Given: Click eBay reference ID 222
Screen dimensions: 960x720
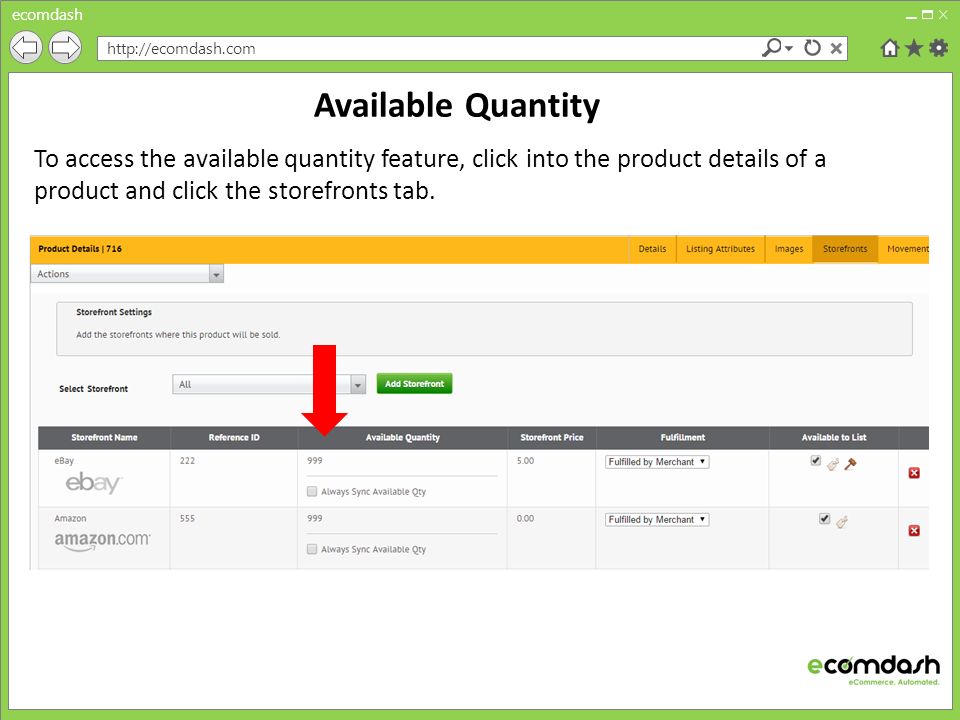Looking at the screenshot, I should pyautogui.click(x=187, y=461).
